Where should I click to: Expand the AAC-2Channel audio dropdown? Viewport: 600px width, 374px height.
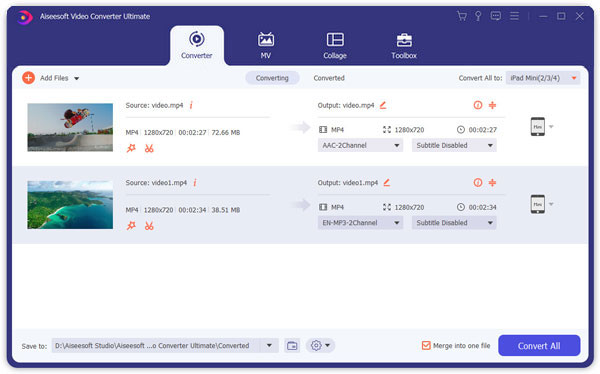click(x=360, y=145)
